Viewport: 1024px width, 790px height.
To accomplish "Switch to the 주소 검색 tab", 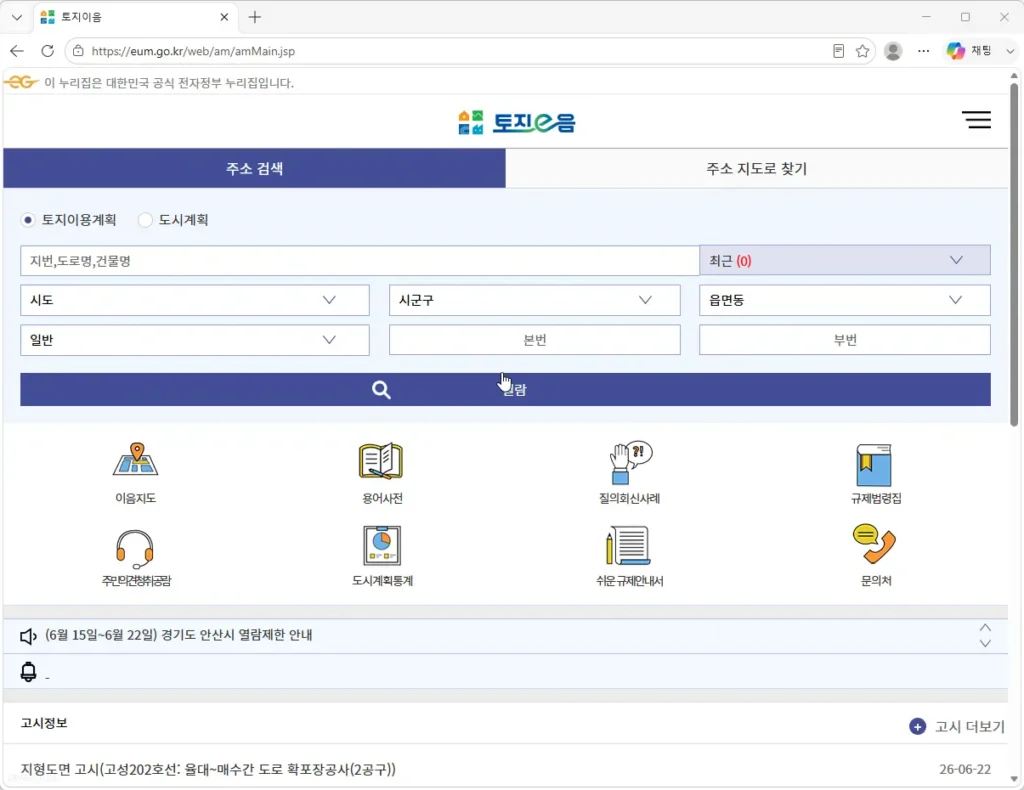I will point(254,168).
